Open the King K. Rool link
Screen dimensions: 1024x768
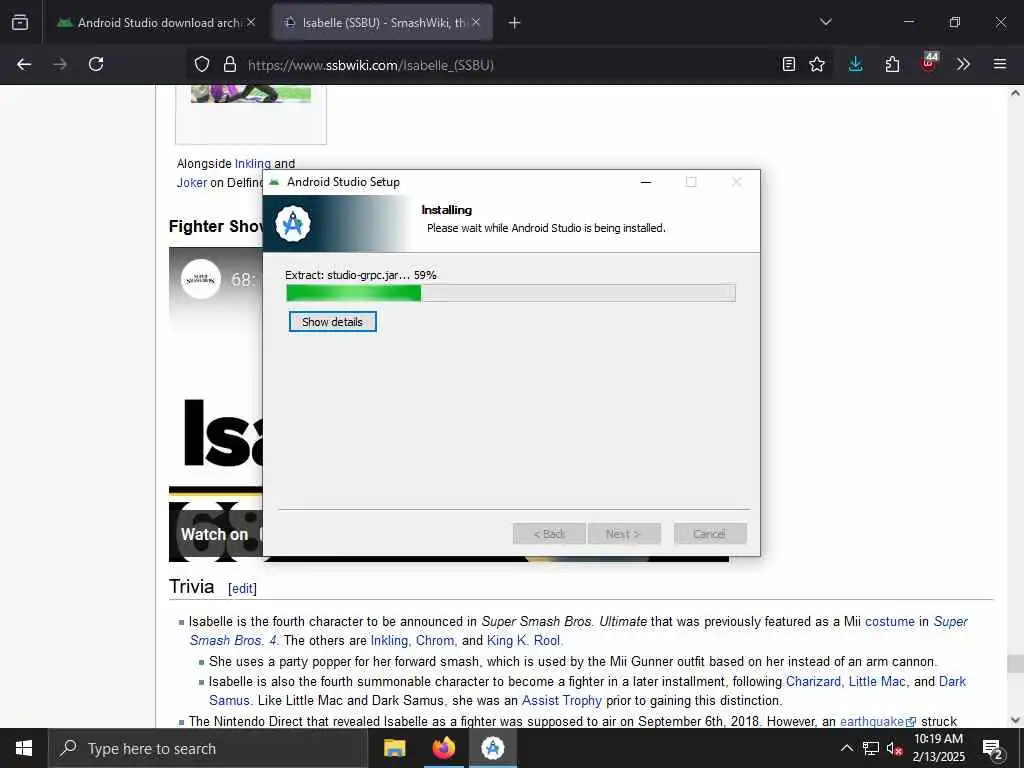523,641
